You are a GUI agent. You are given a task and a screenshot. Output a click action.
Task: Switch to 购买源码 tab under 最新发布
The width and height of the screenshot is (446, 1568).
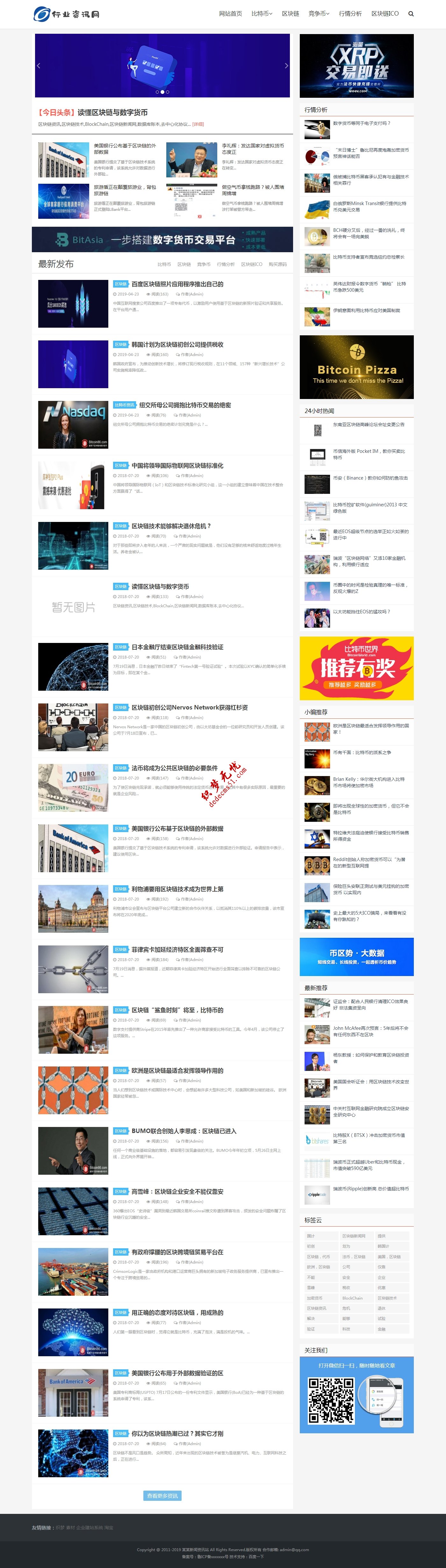278,264
